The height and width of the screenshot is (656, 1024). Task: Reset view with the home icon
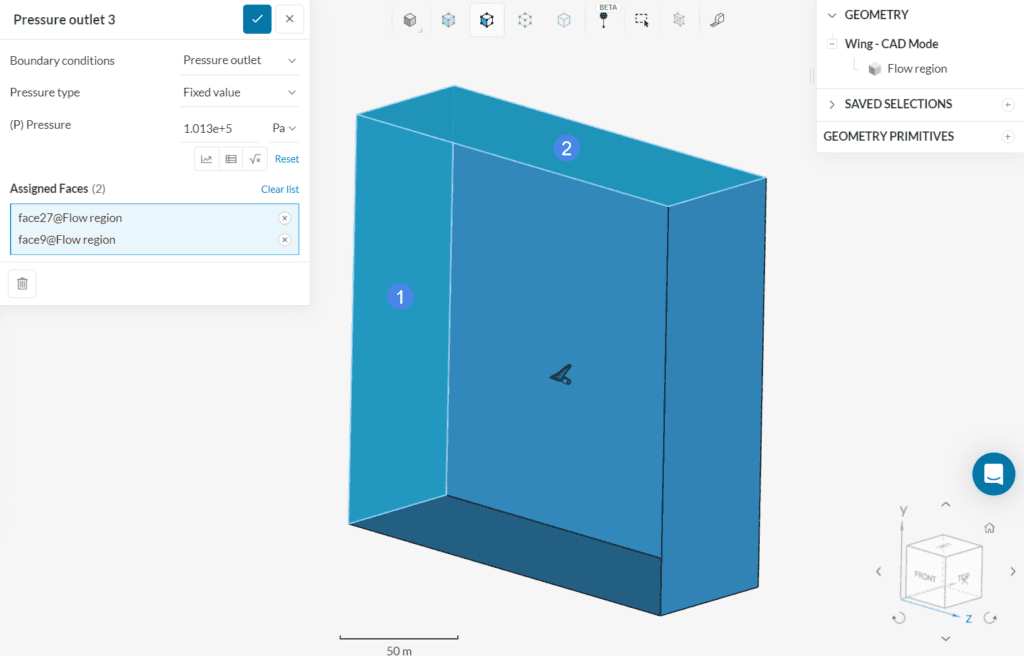[x=989, y=528]
